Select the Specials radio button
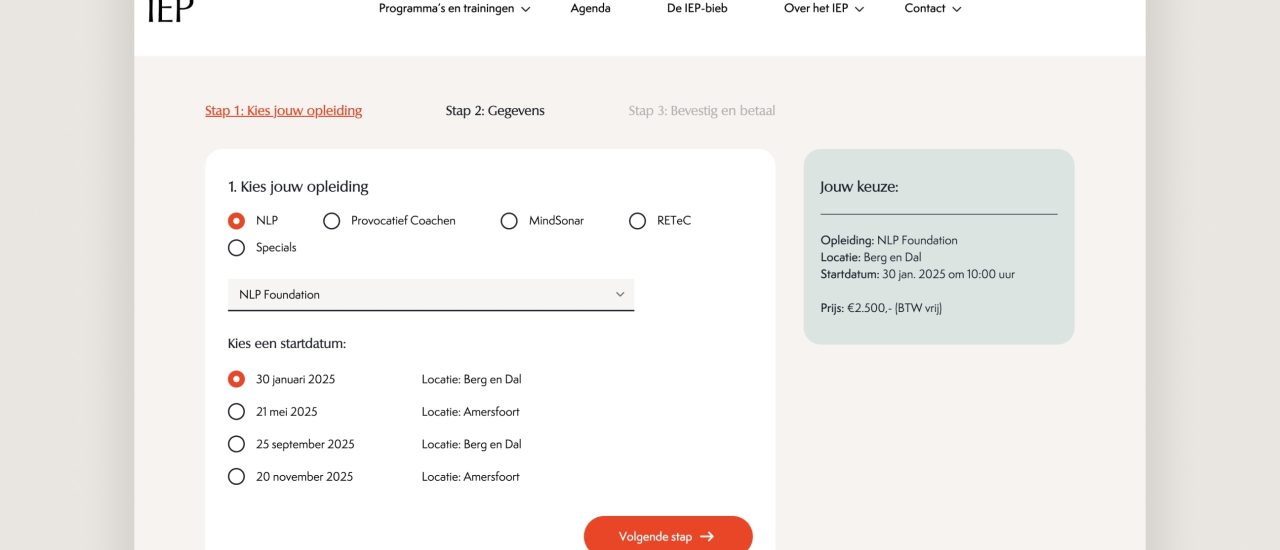This screenshot has height=550, width=1280. click(236, 248)
